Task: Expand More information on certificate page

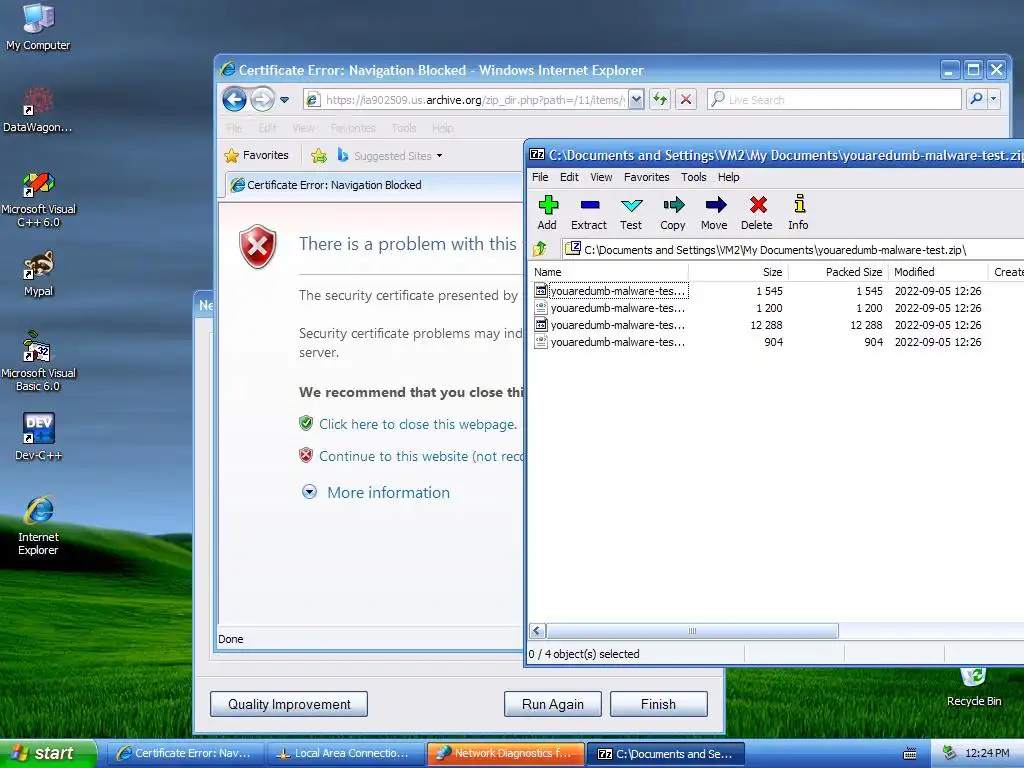Action: click(x=376, y=492)
